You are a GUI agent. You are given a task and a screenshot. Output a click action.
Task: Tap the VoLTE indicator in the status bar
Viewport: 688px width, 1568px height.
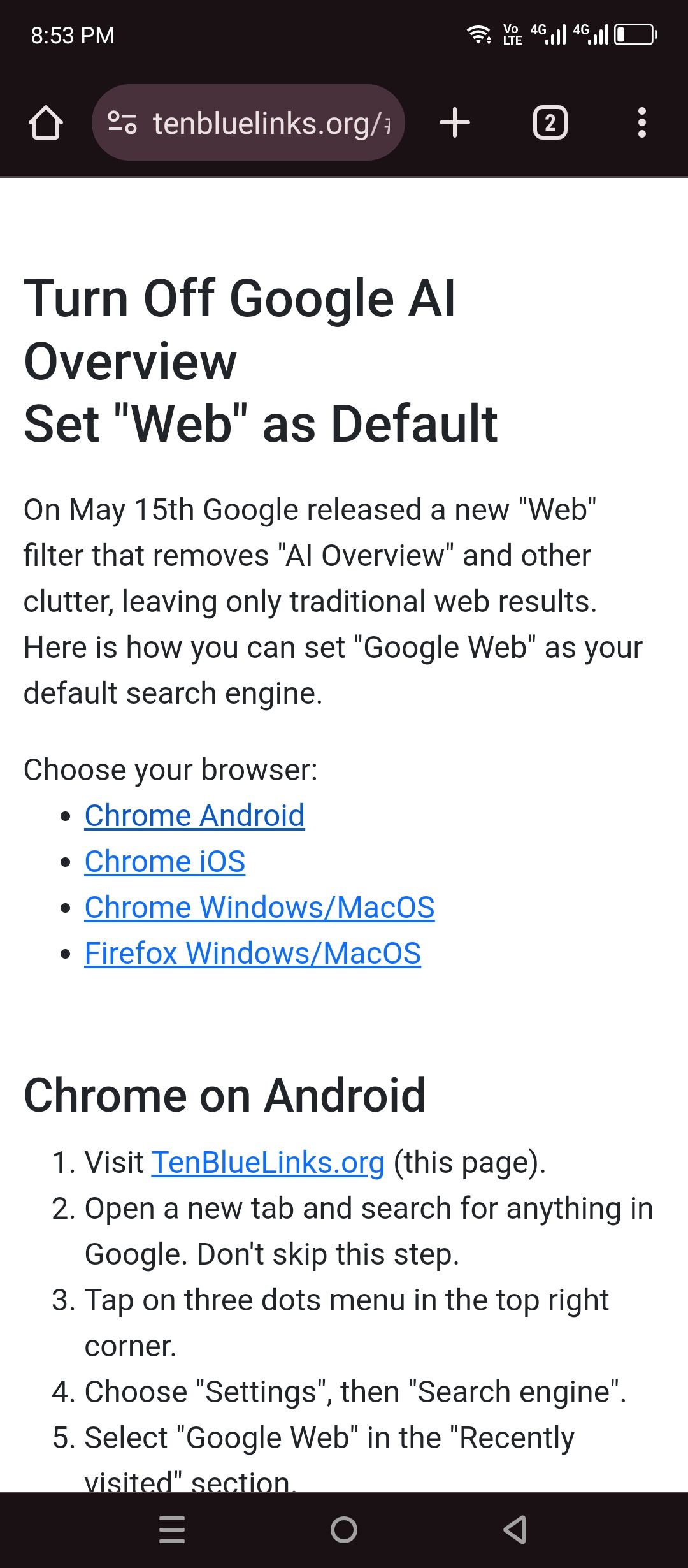tap(512, 34)
